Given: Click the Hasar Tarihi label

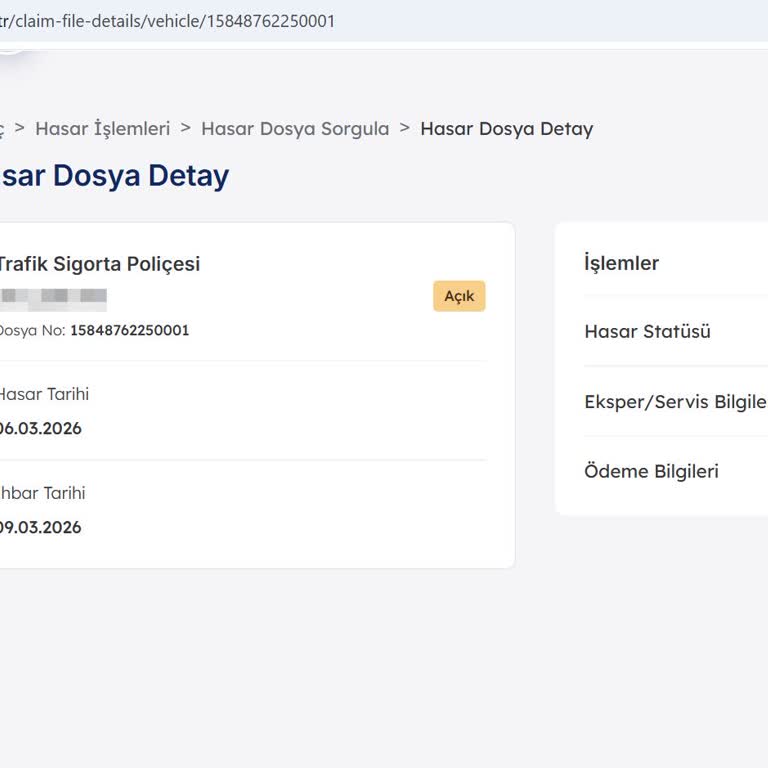Looking at the screenshot, I should (43, 394).
